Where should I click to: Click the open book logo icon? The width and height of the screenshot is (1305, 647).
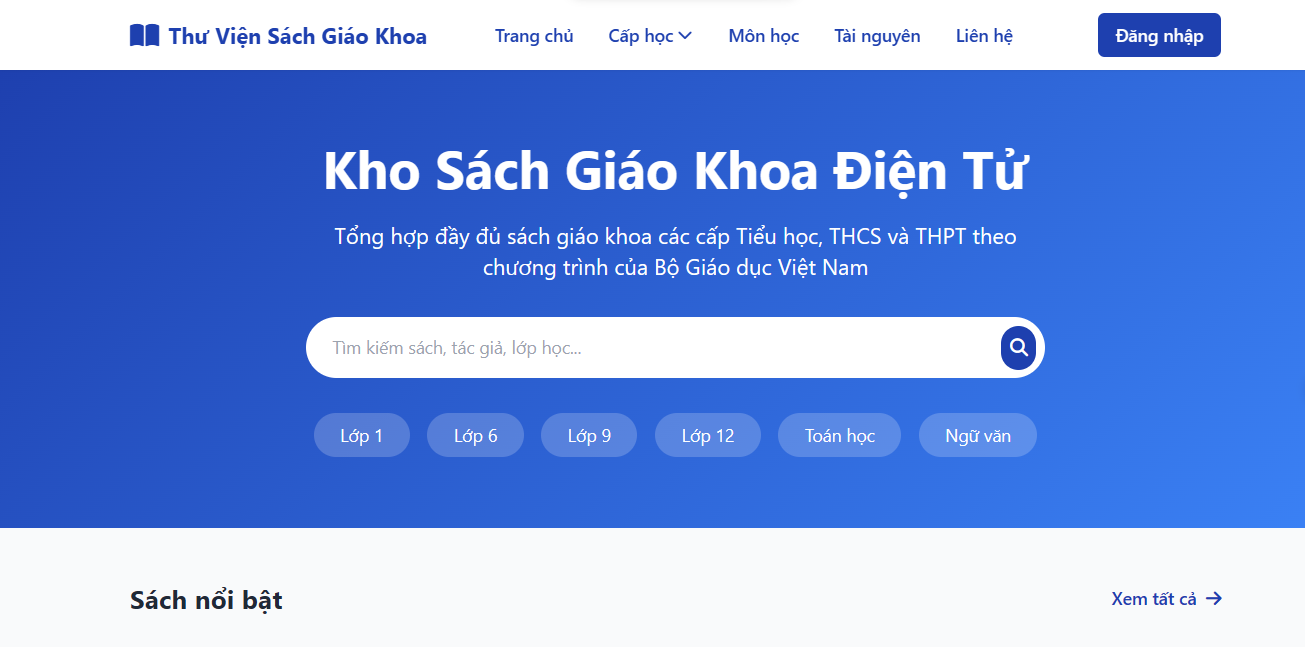click(x=145, y=36)
